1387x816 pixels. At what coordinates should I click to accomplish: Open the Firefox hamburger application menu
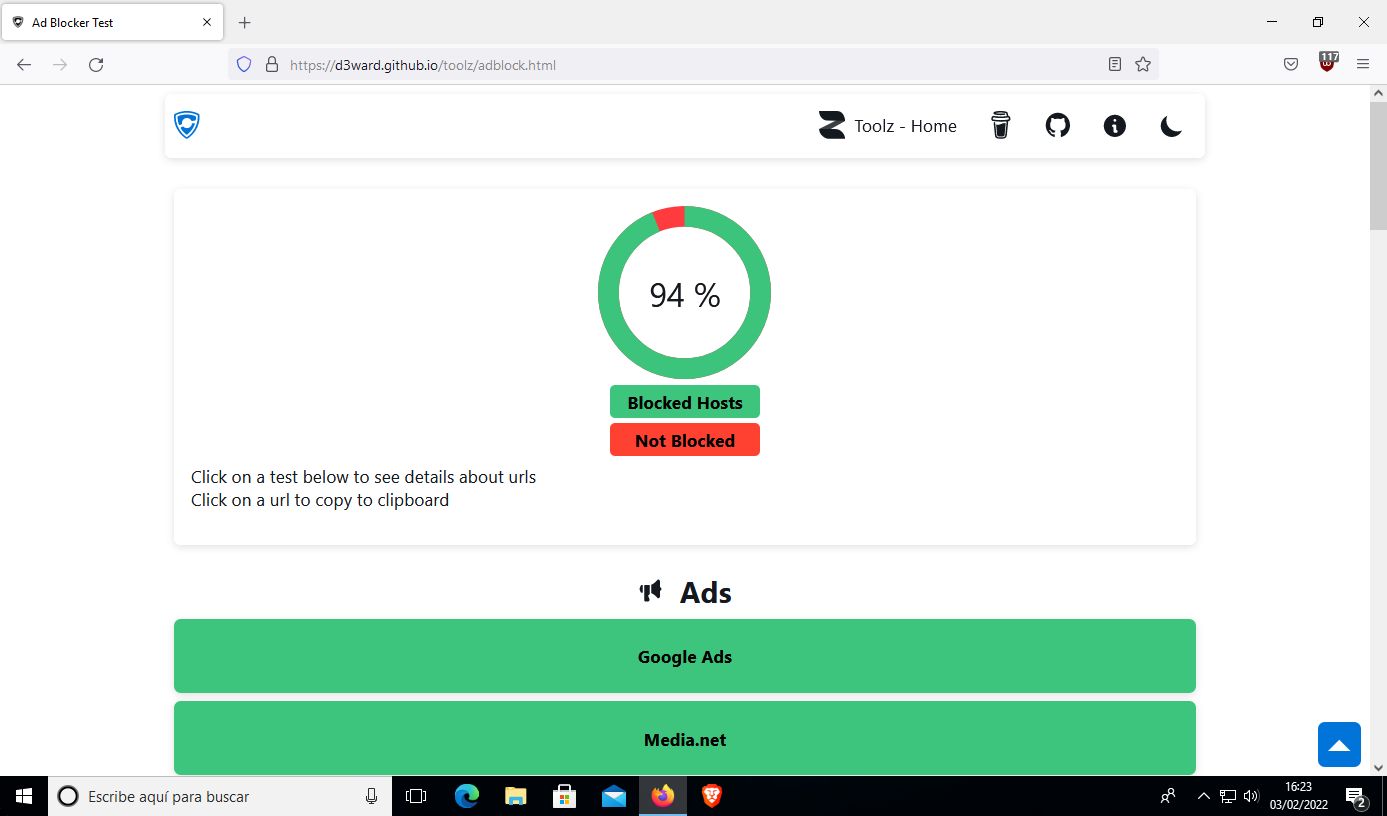[x=1363, y=64]
